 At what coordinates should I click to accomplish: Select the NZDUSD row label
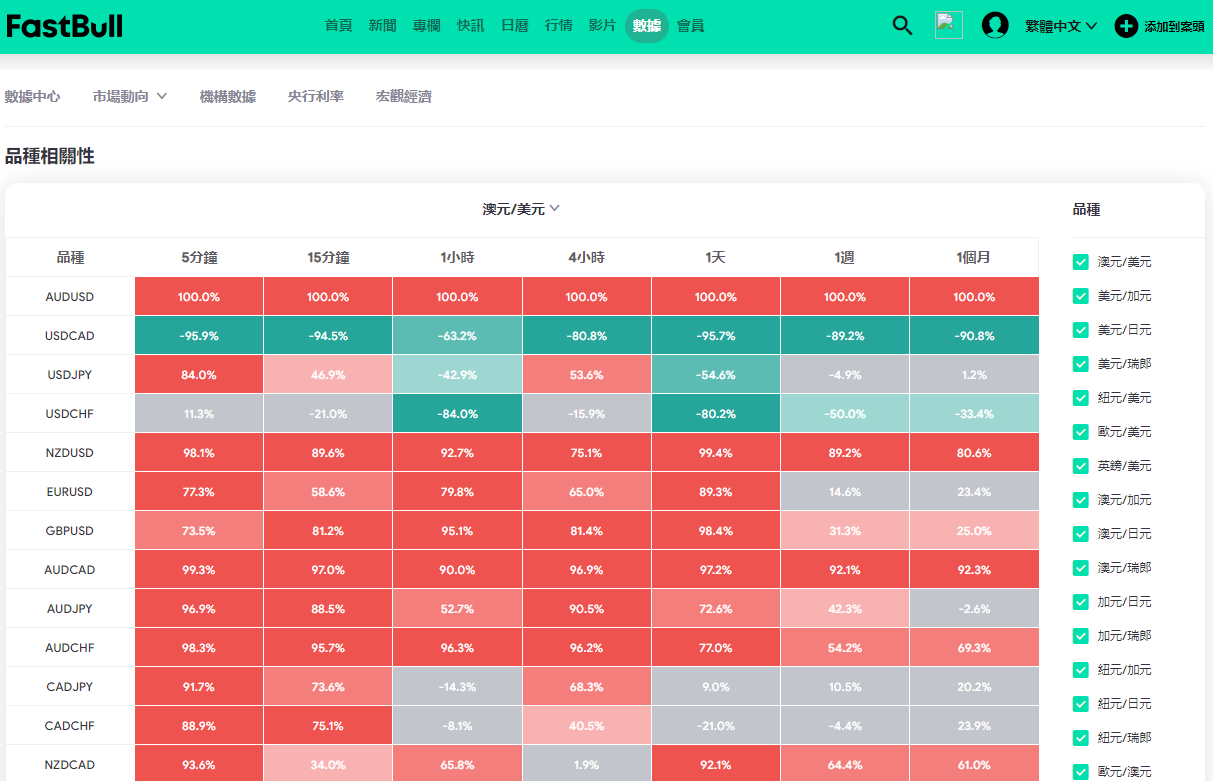tap(70, 453)
